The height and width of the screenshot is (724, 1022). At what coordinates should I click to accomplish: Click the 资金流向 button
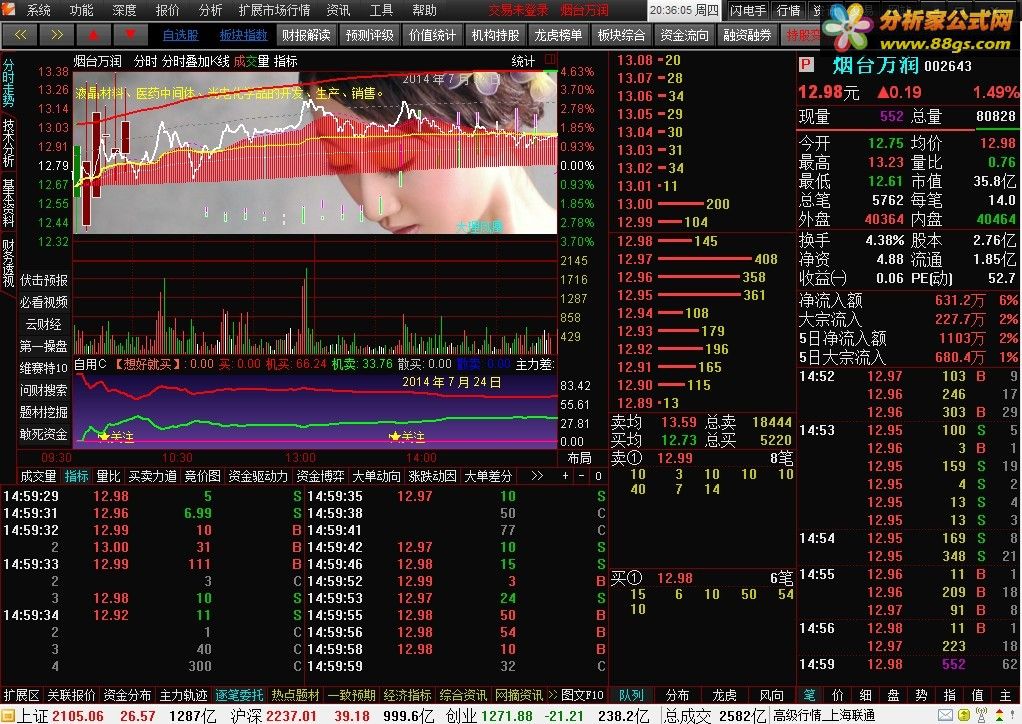tap(684, 35)
